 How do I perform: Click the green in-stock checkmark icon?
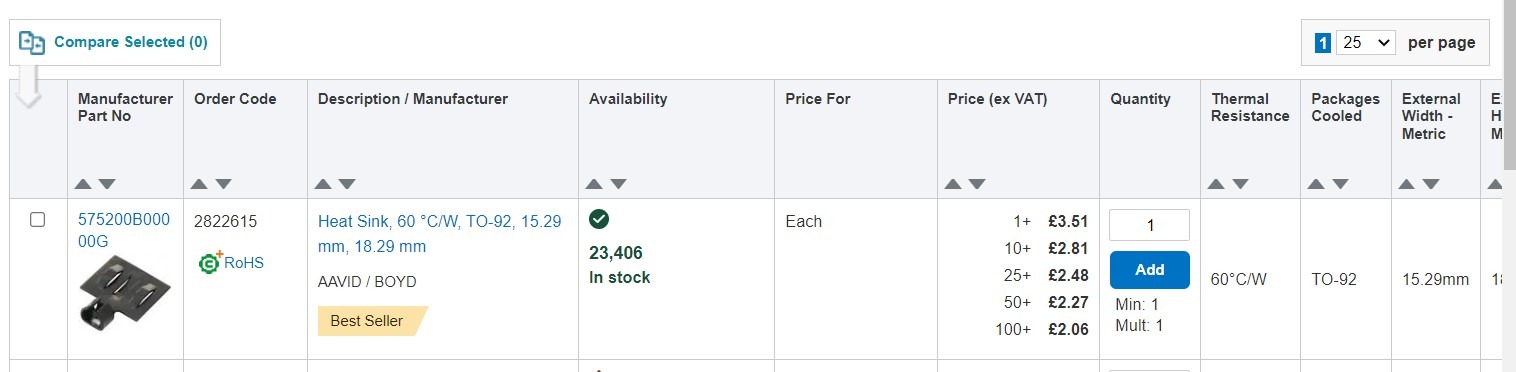click(599, 219)
